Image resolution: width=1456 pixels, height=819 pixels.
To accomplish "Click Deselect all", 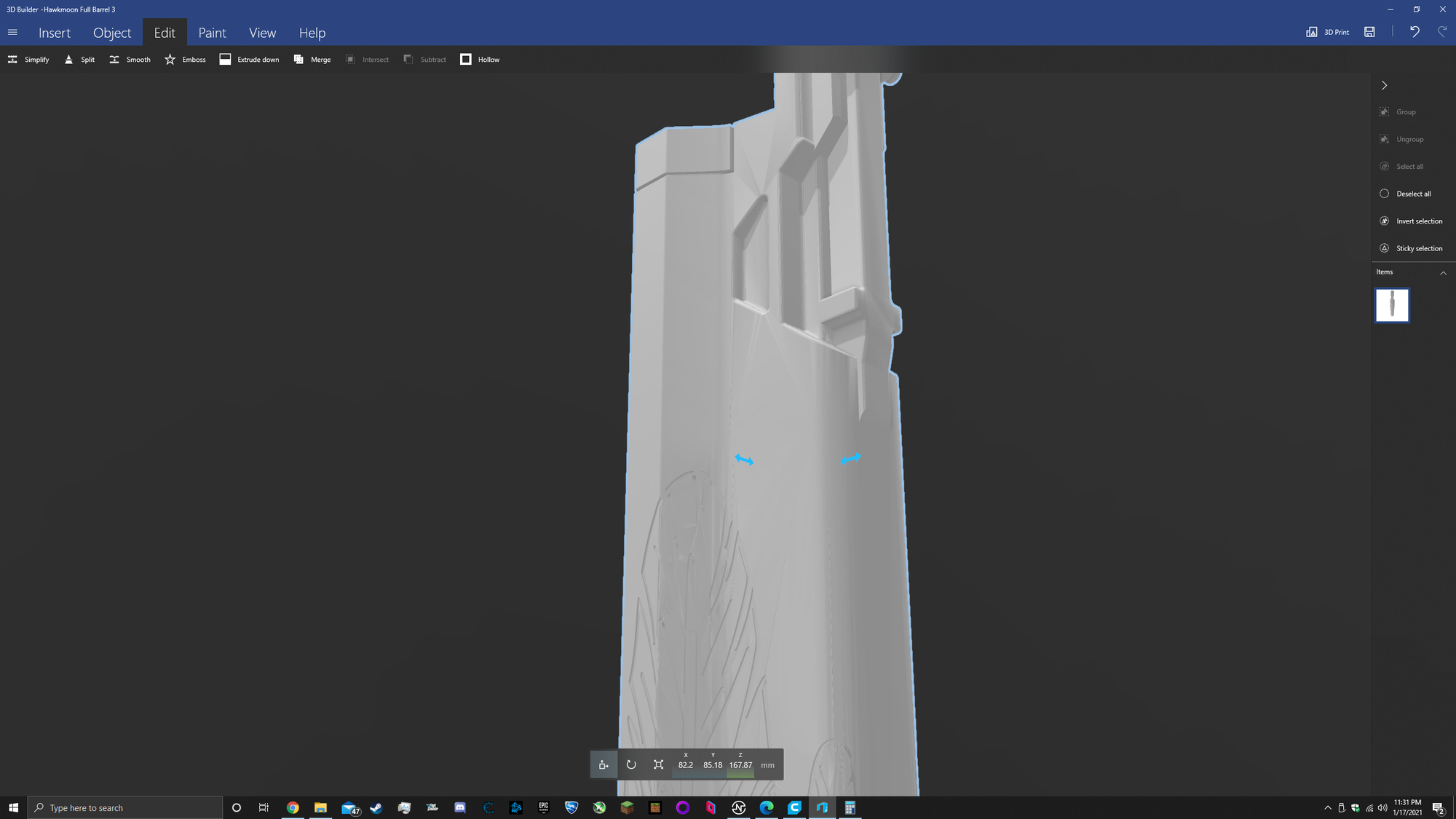I will [1405, 194].
